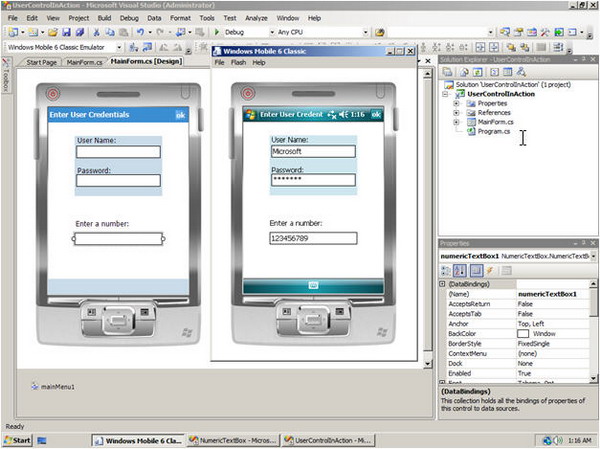Click the Bring to Front layout icon

coord(510,47)
